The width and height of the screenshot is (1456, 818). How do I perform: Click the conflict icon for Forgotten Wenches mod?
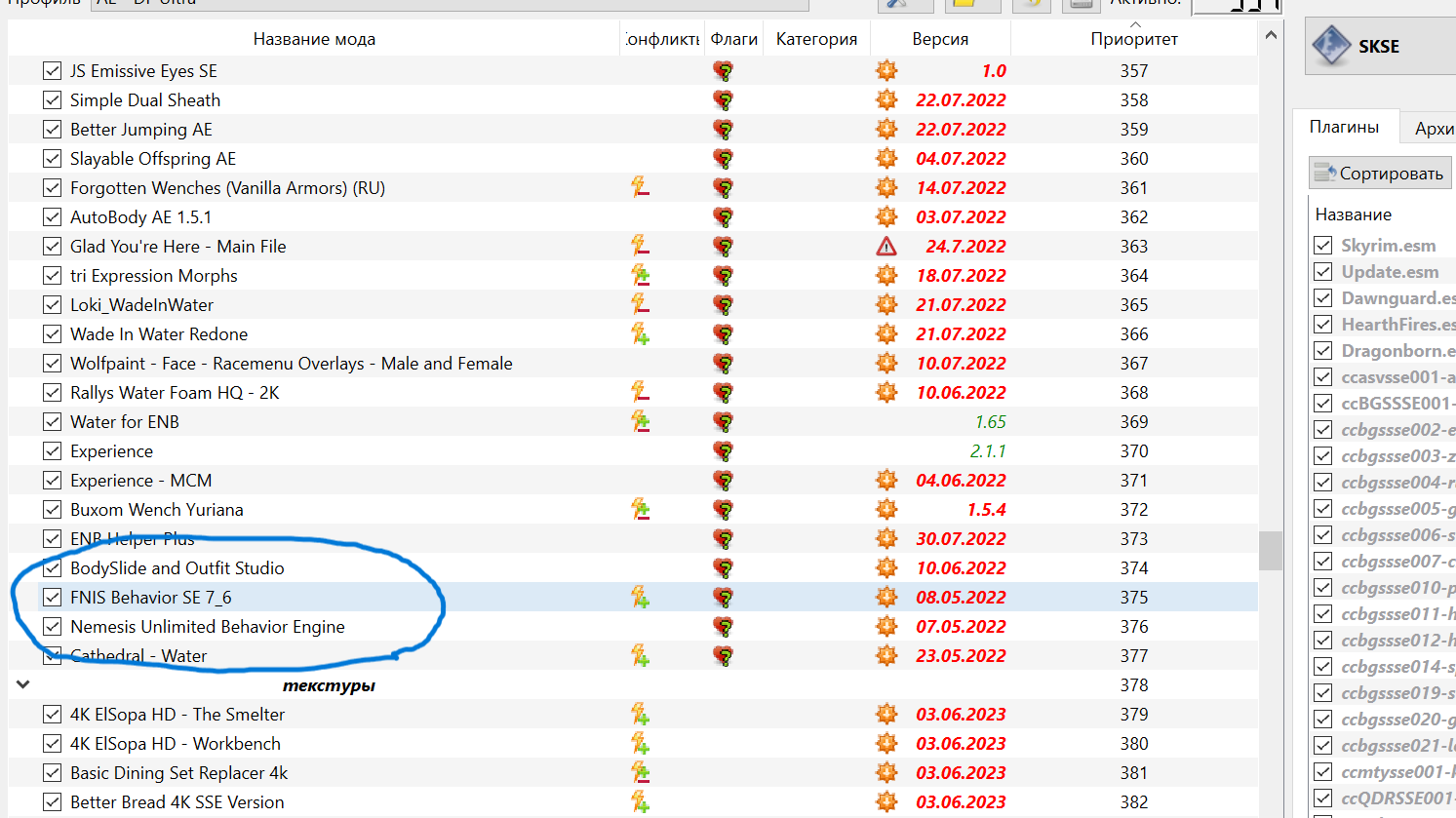(640, 187)
